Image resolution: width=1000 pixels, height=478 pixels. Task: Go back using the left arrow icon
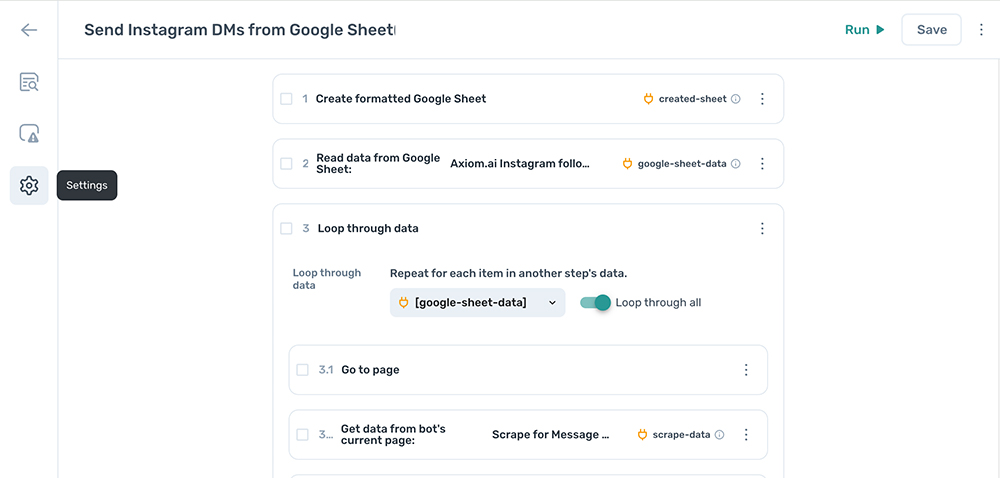click(x=29, y=30)
